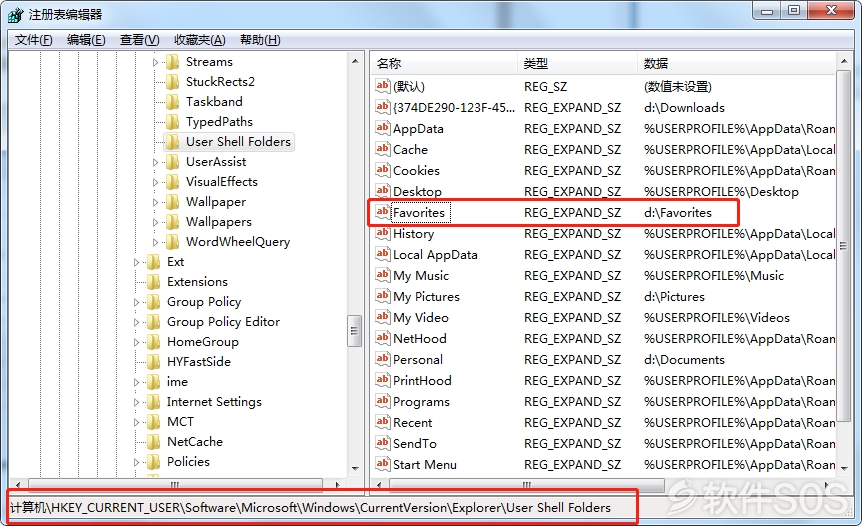862x526 pixels.
Task: Click the string icon beside My Video
Action: tap(383, 317)
